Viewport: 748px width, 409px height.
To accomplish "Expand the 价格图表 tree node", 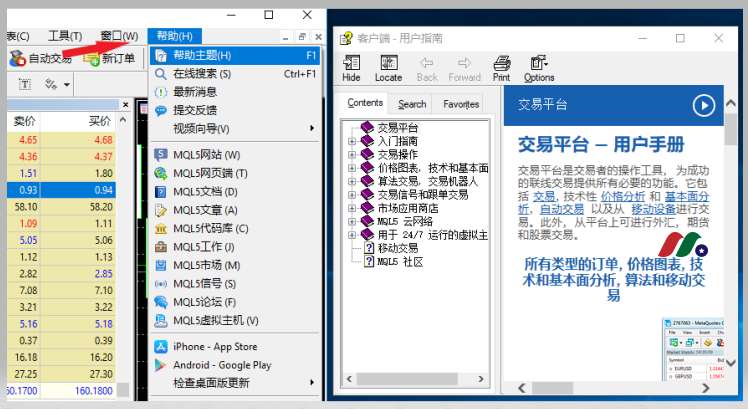I will pyautogui.click(x=352, y=168).
